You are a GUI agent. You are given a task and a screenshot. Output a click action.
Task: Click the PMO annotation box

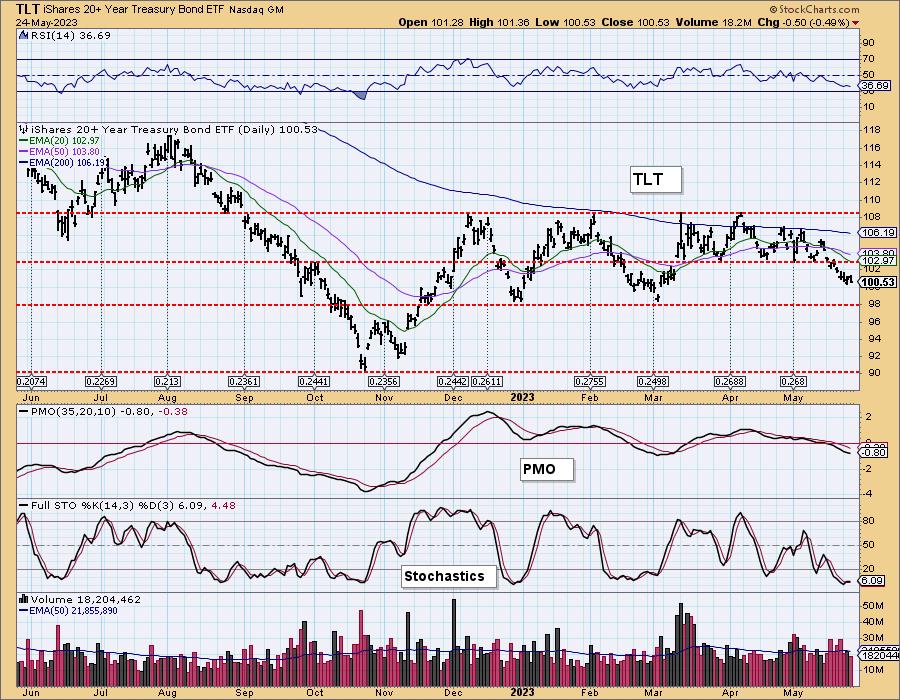(547, 469)
